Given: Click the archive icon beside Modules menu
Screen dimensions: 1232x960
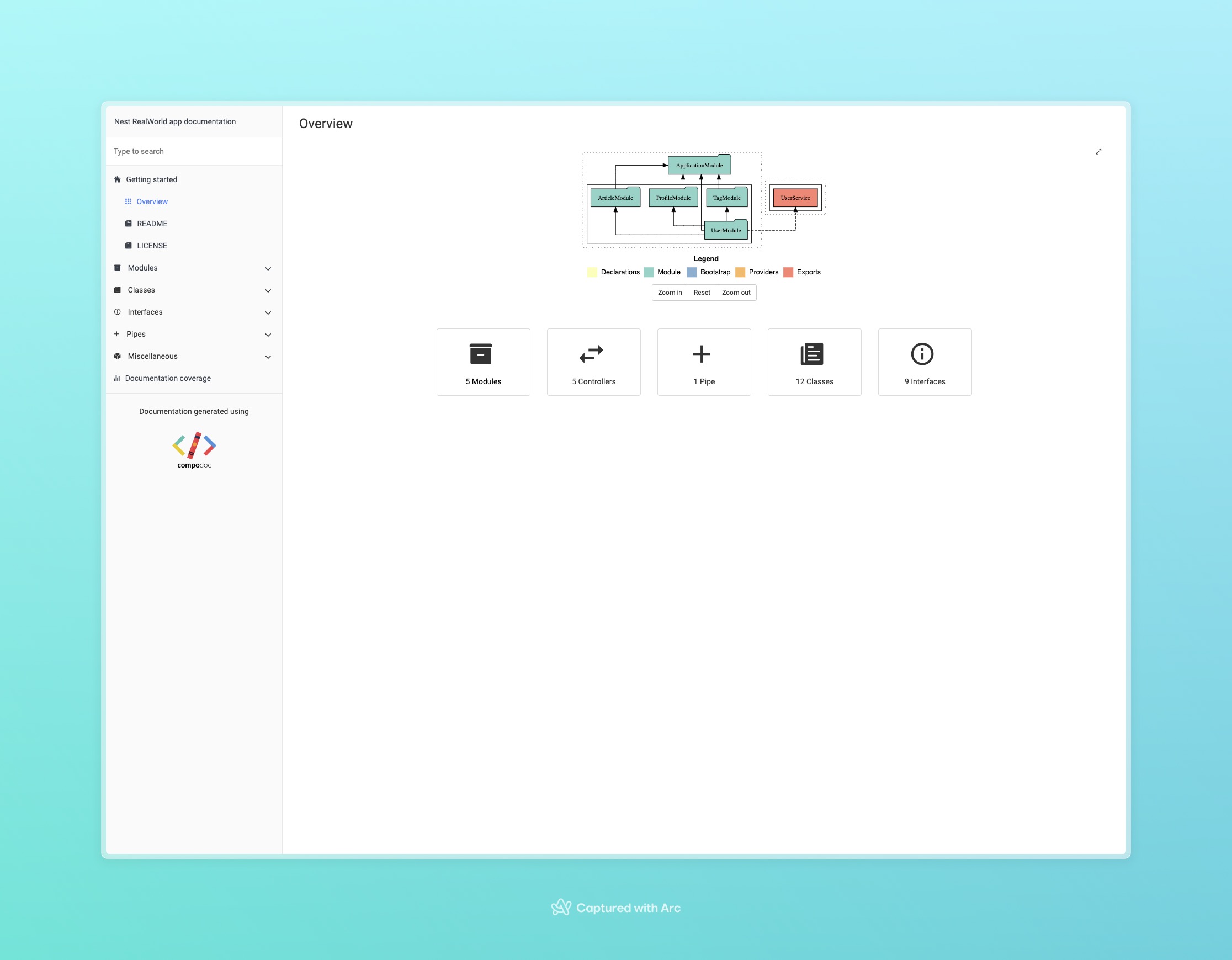Looking at the screenshot, I should pyautogui.click(x=118, y=267).
